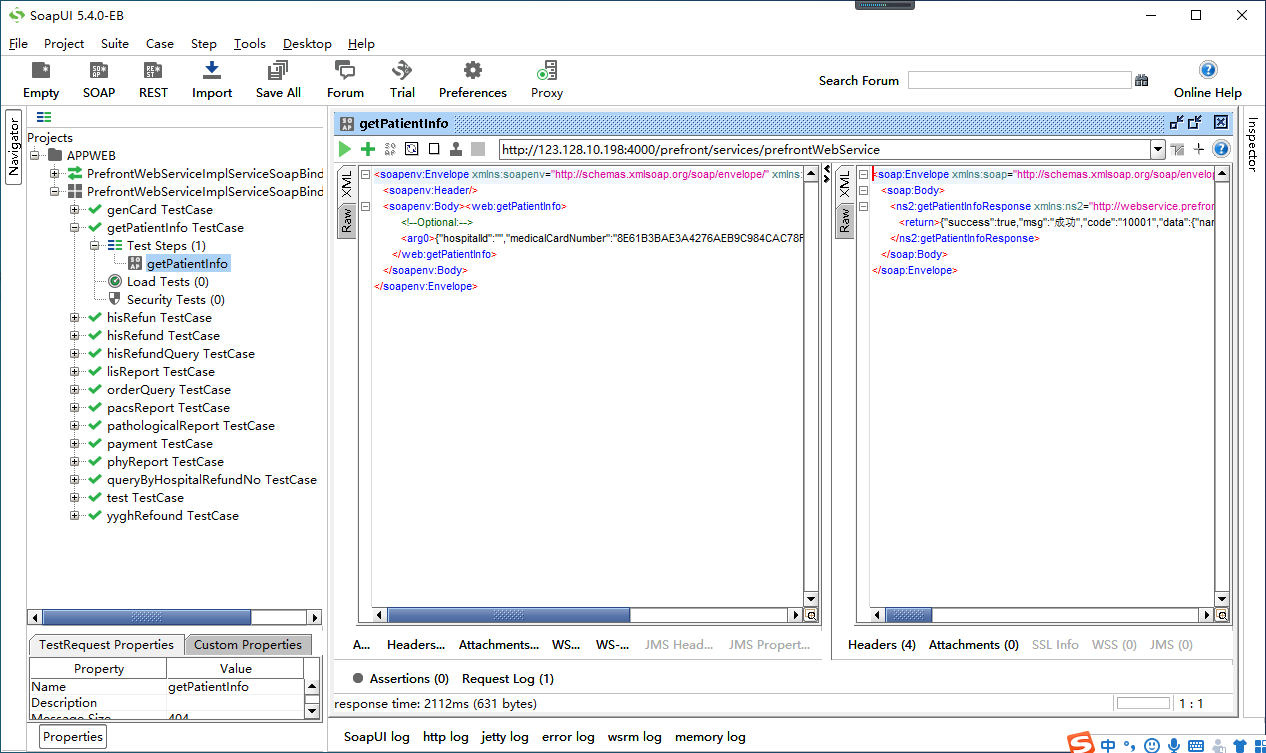
Task: Create a new SOAP project
Action: [98, 79]
